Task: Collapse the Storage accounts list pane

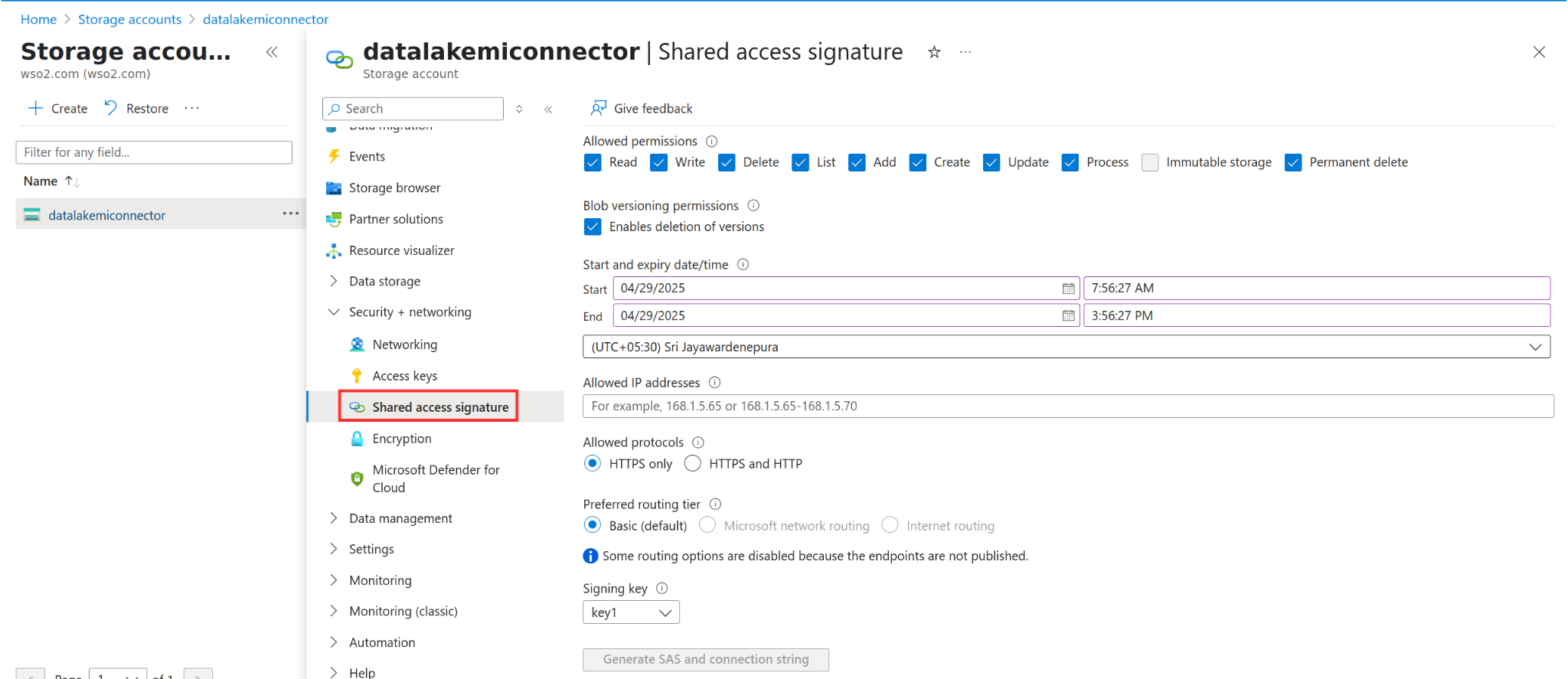Action: point(272,52)
